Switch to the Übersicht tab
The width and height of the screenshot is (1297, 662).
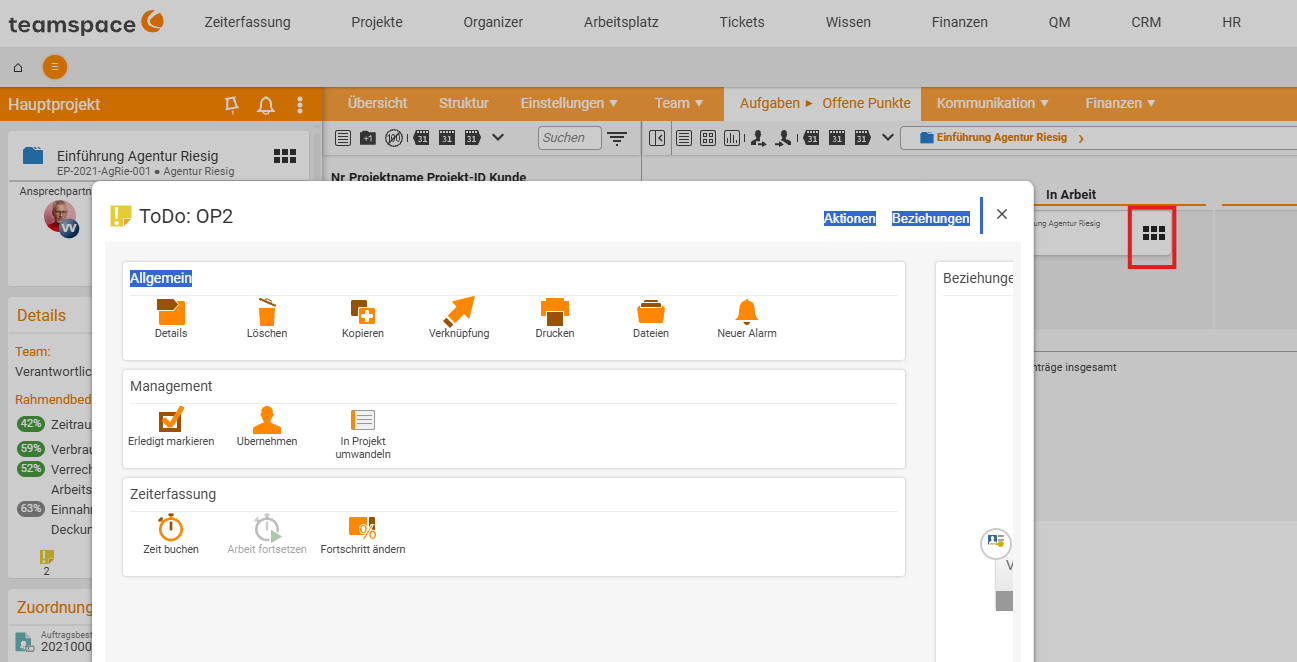pos(377,103)
